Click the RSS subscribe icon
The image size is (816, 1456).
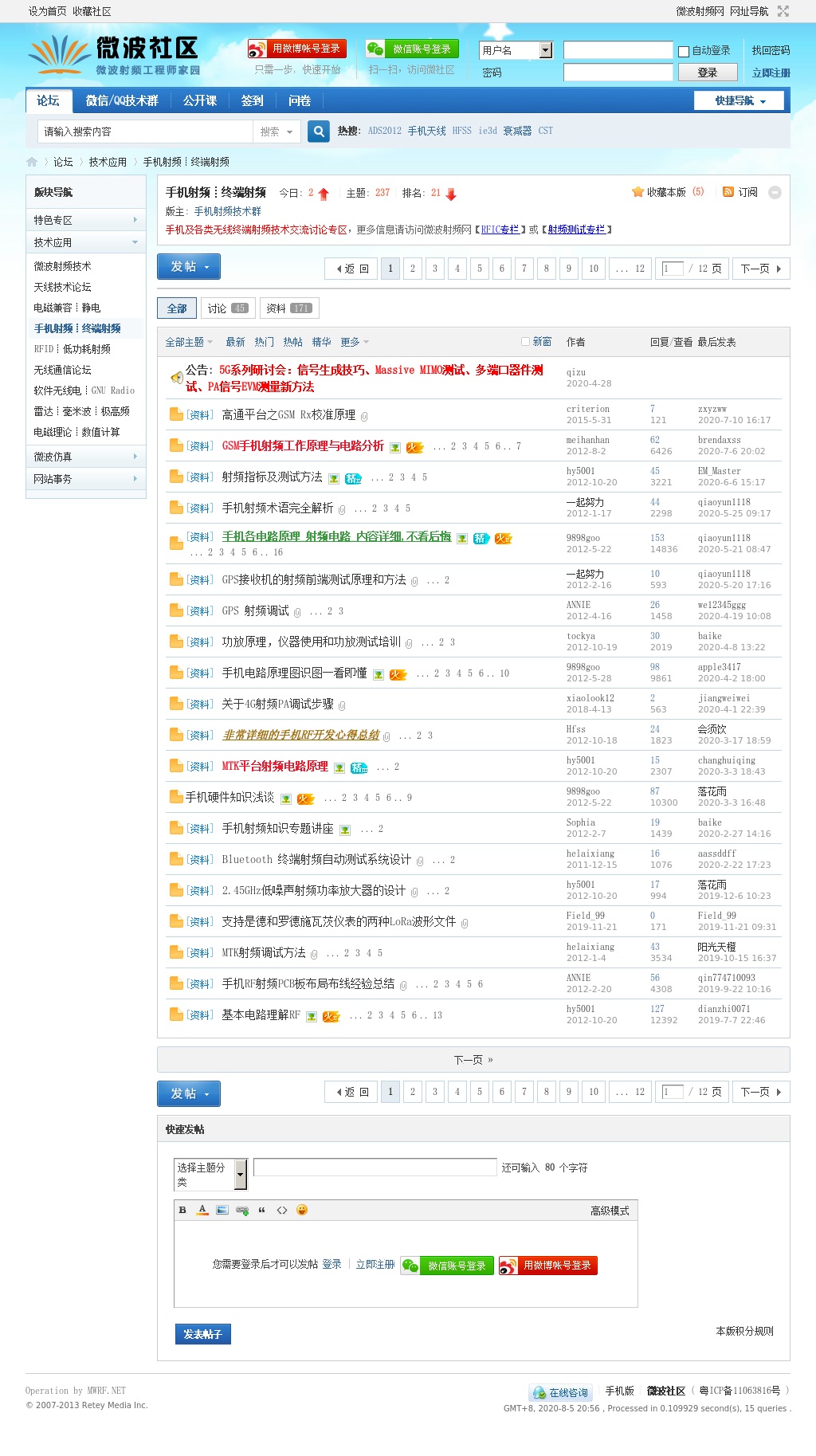pos(728,192)
